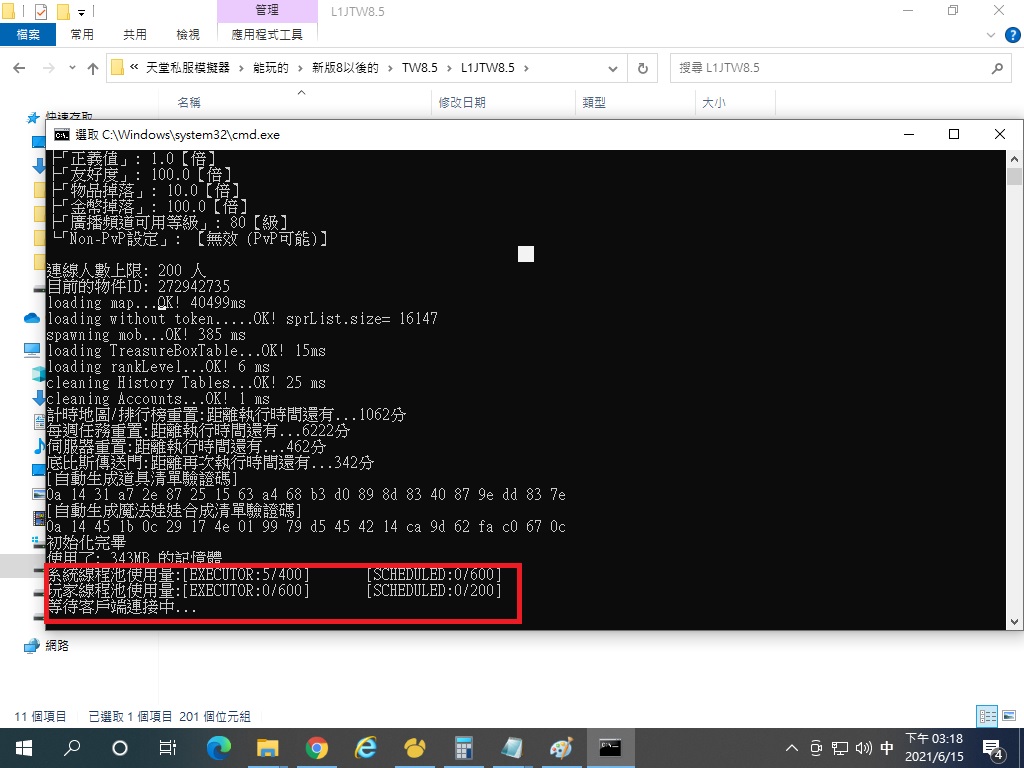Screen dimensions: 1024x768
Task: Click Properties icon in quick access toolbar
Action: point(40,11)
